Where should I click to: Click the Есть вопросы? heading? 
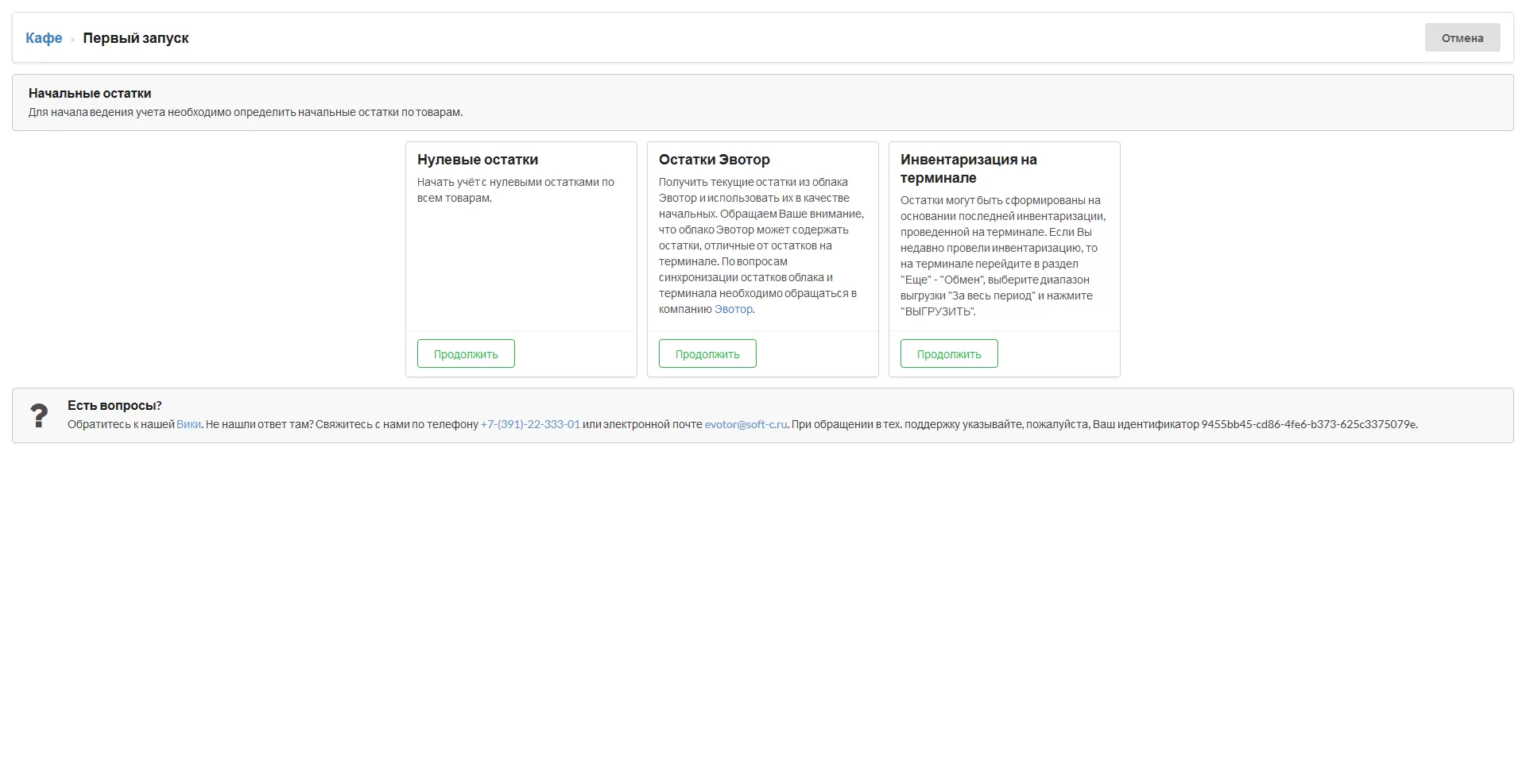click(x=114, y=406)
